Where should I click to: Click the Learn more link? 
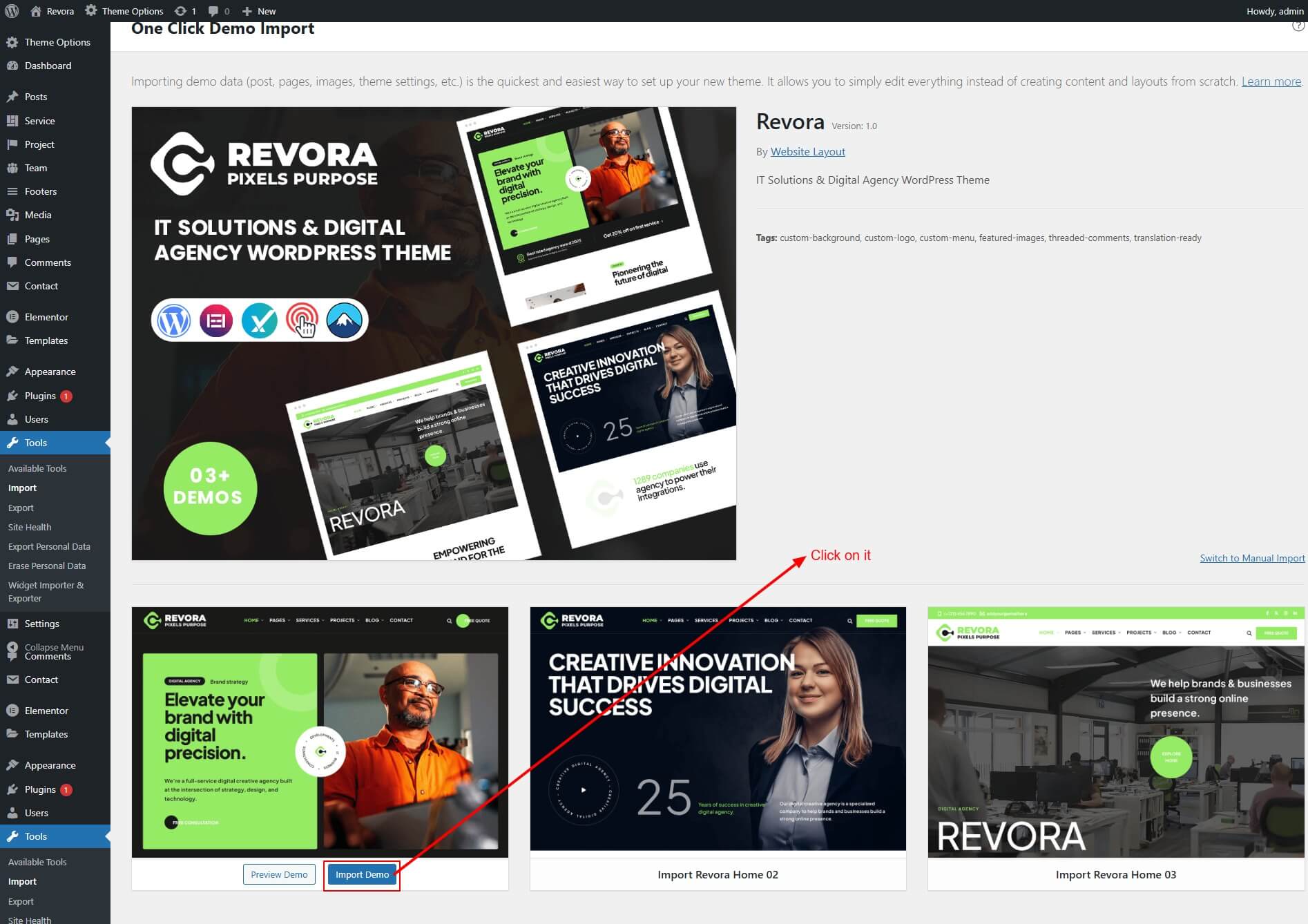coord(1271,81)
